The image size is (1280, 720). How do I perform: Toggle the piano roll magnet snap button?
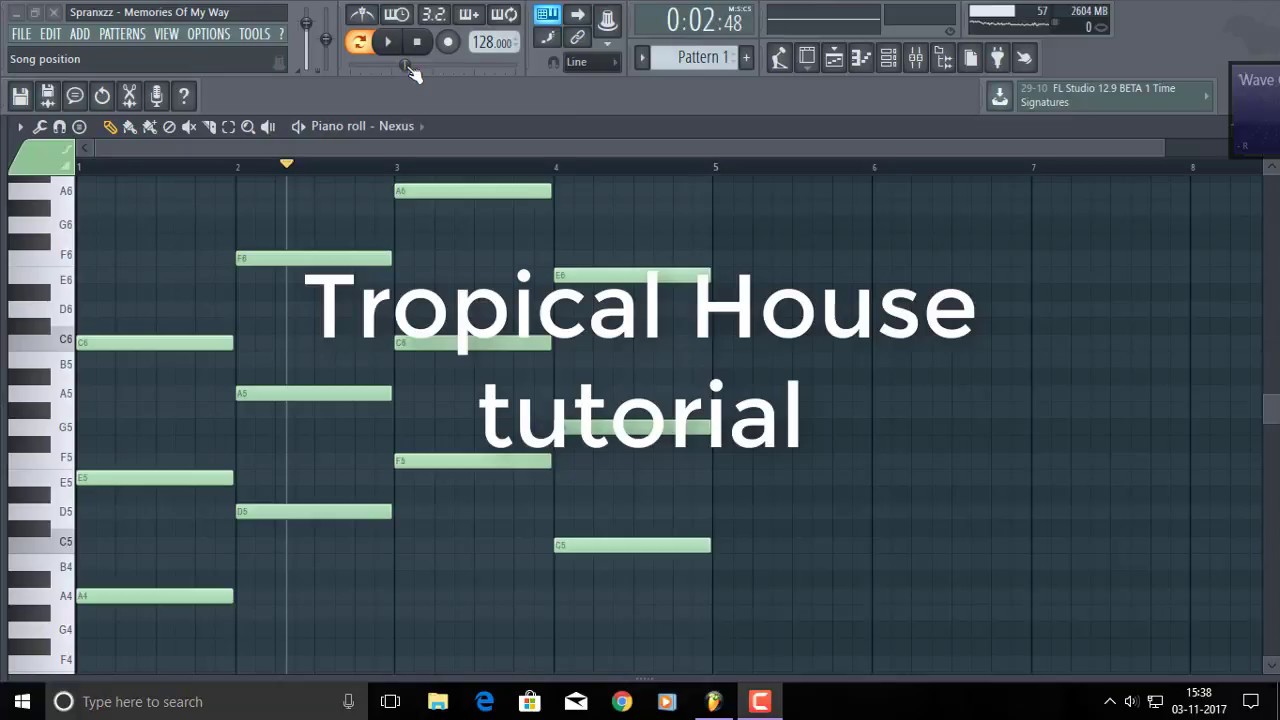[x=59, y=127]
